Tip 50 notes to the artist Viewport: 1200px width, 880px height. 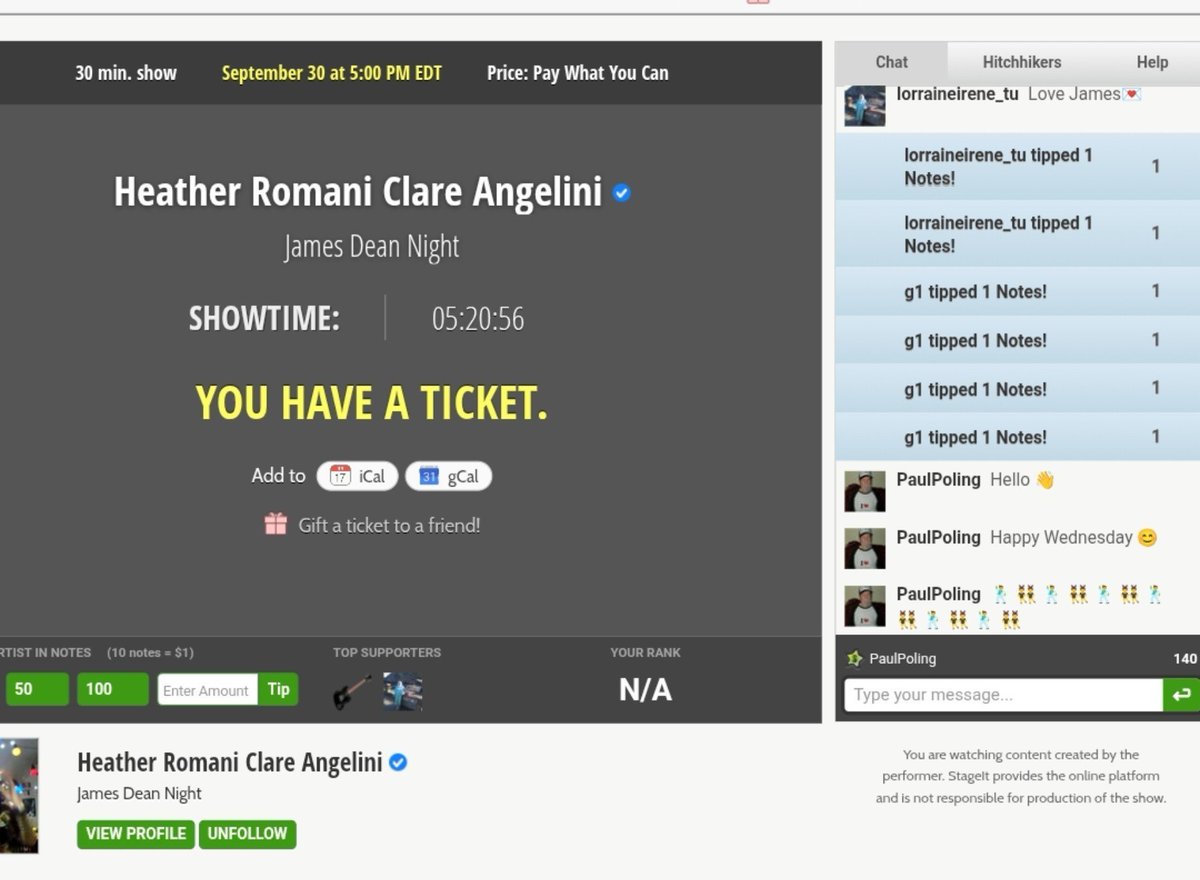pyautogui.click(x=37, y=689)
